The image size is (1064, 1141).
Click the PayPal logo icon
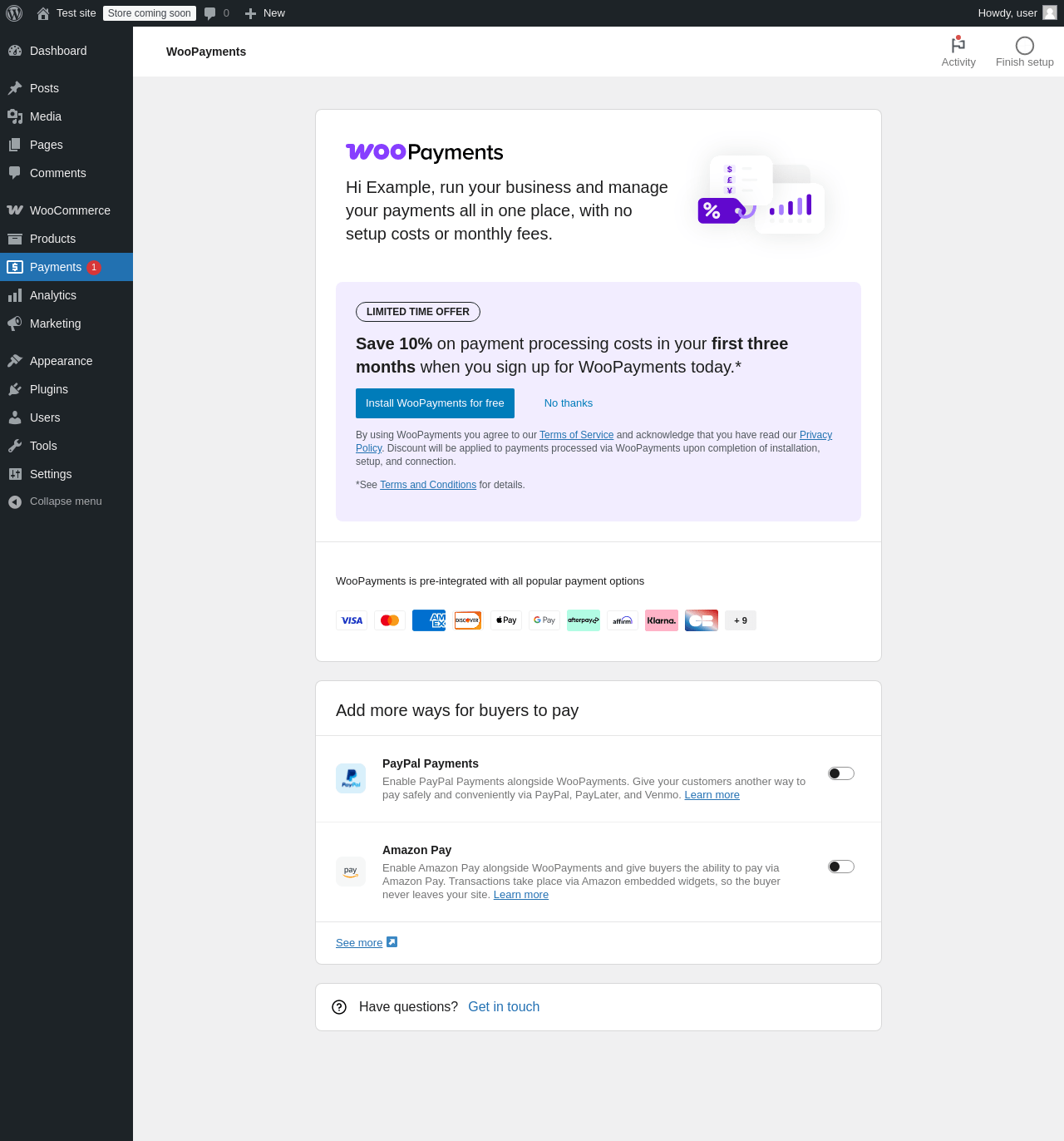coord(351,778)
